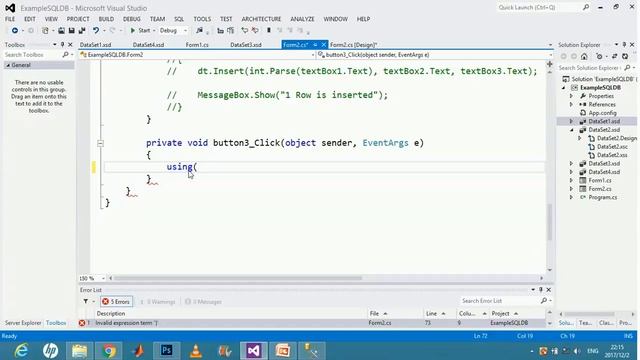Toggle the 0 Warnings filter button
Viewport: 640px width, 360px height.
coord(158,302)
